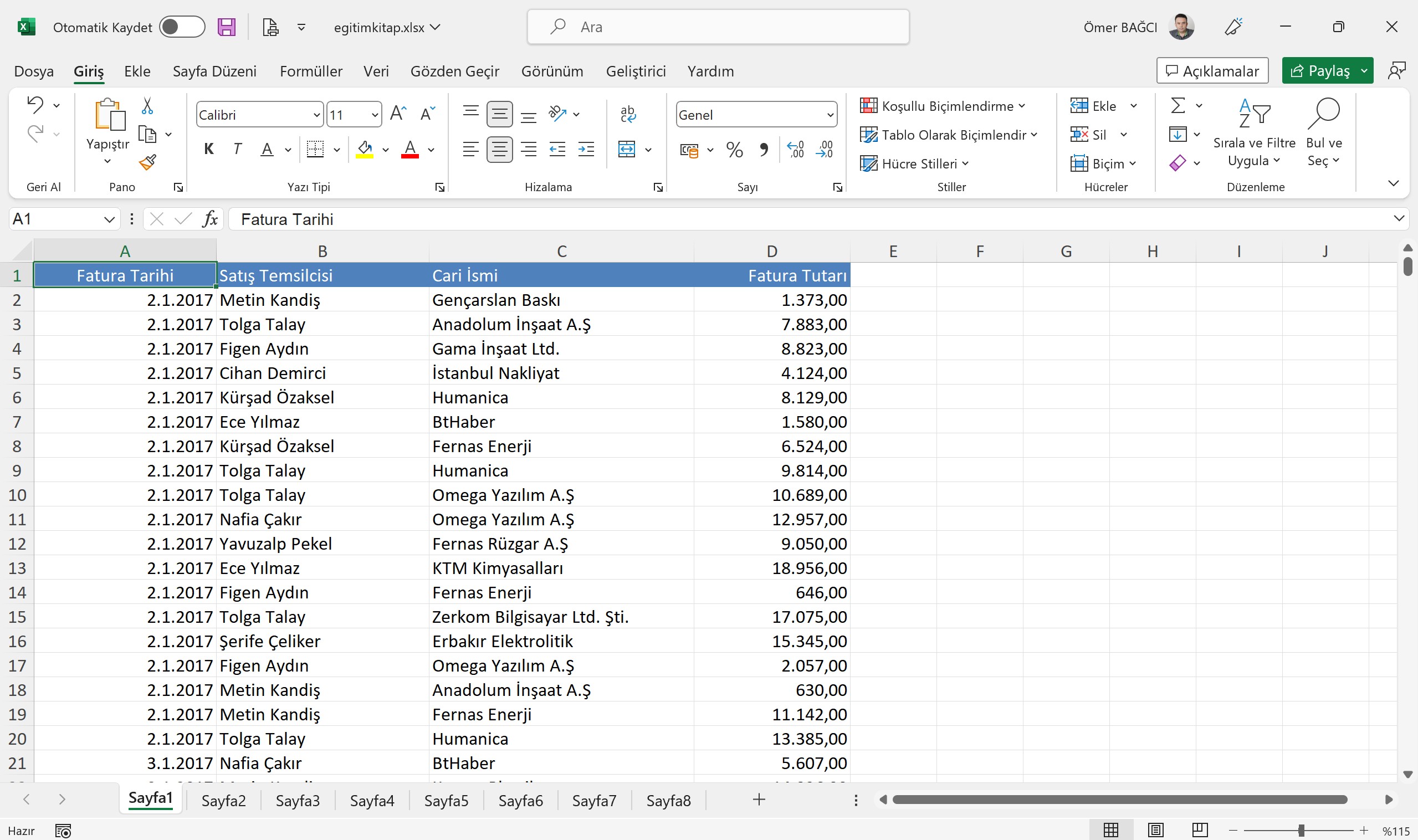The image size is (1418, 840).
Task: Turn on Otomatik Kaydet
Action: 182,27
